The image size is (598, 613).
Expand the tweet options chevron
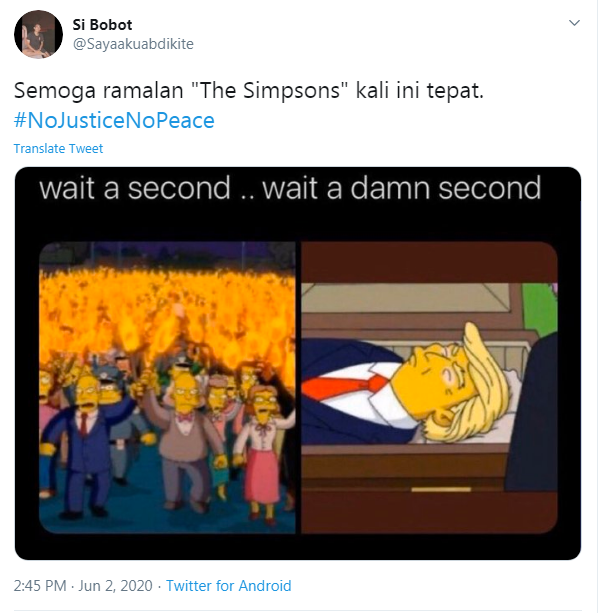click(x=574, y=23)
